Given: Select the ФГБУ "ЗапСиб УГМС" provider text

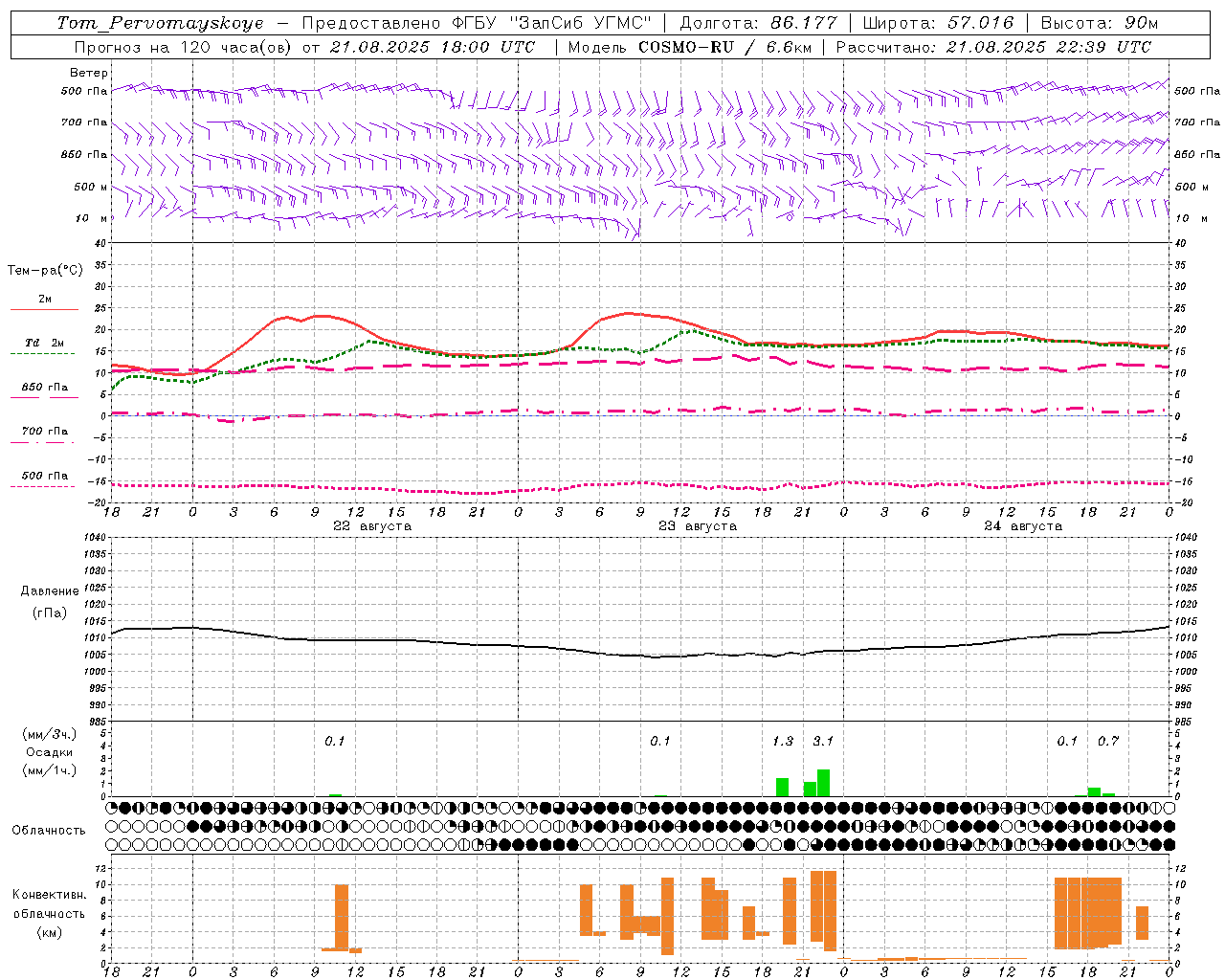Looking at the screenshot, I should pyautogui.click(x=551, y=23).
